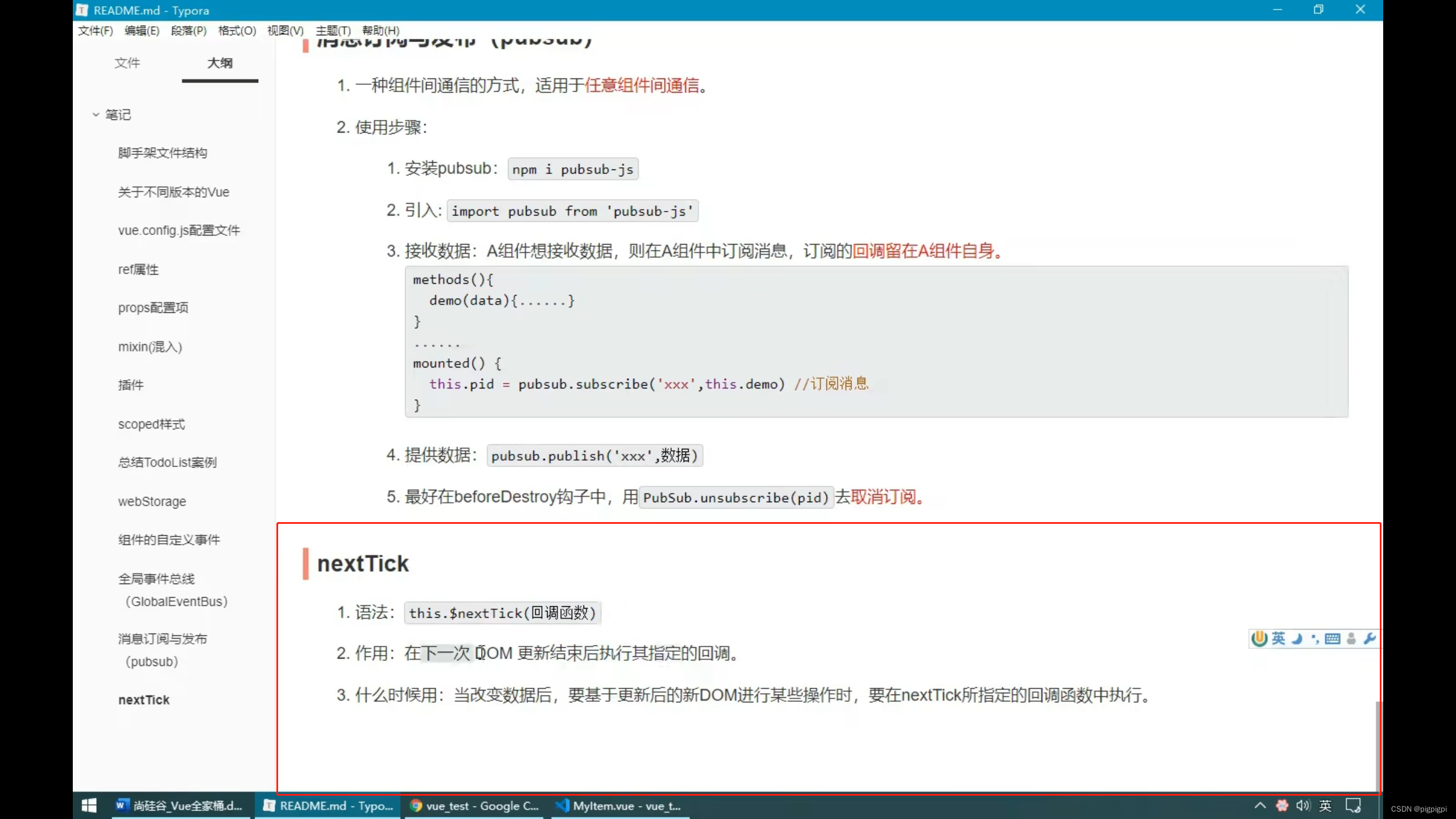Open the 主题(T) menu

(x=333, y=31)
